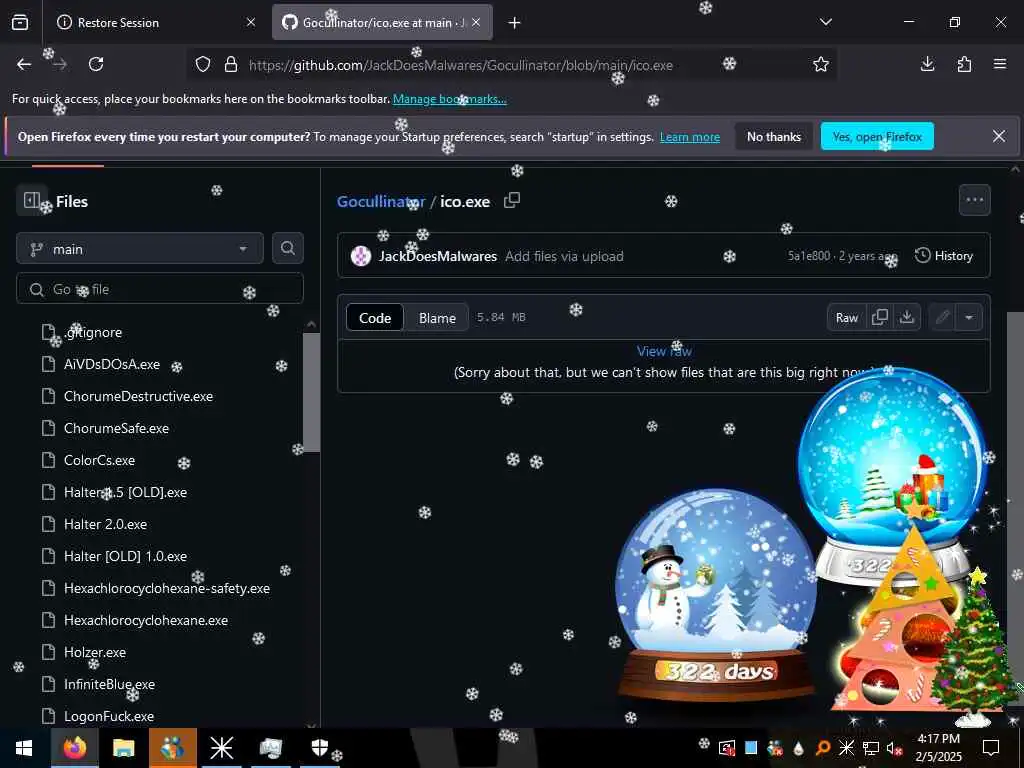
Task: Click the JackDoesMalwares avatar image
Action: [360, 256]
